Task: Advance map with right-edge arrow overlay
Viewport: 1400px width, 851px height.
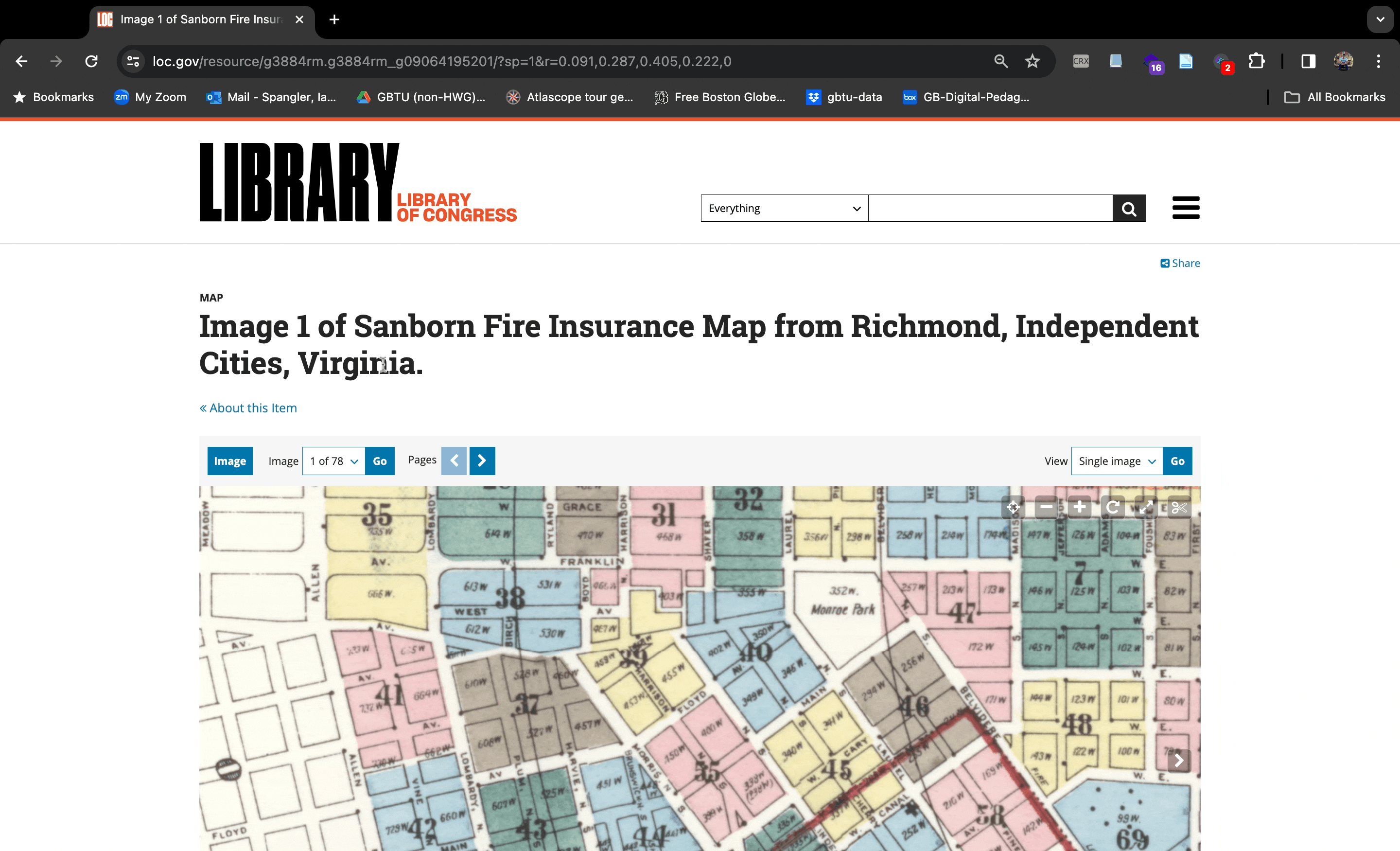Action: click(x=1178, y=760)
